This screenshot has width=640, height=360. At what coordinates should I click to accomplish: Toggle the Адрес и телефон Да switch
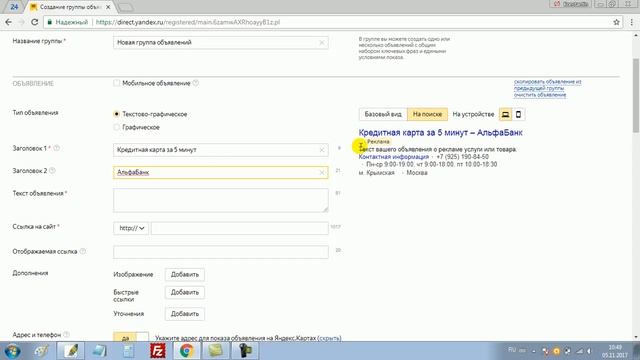tap(131, 338)
